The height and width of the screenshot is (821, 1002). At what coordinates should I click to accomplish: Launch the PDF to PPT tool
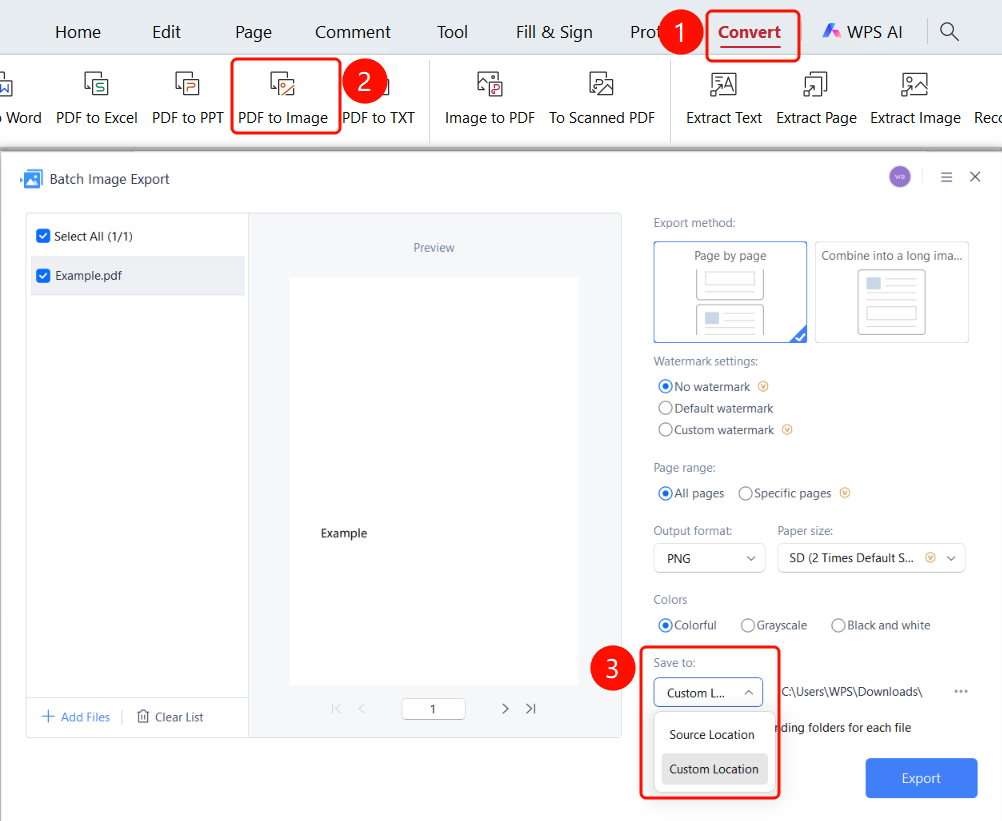187,98
